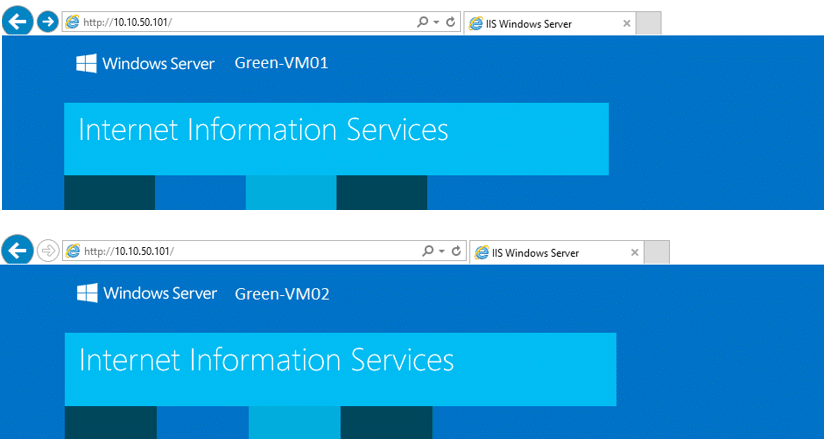Select IIS Windows Server tab in Green-VM02 window
Image resolution: width=824 pixels, height=439 pixels.
(x=557, y=253)
